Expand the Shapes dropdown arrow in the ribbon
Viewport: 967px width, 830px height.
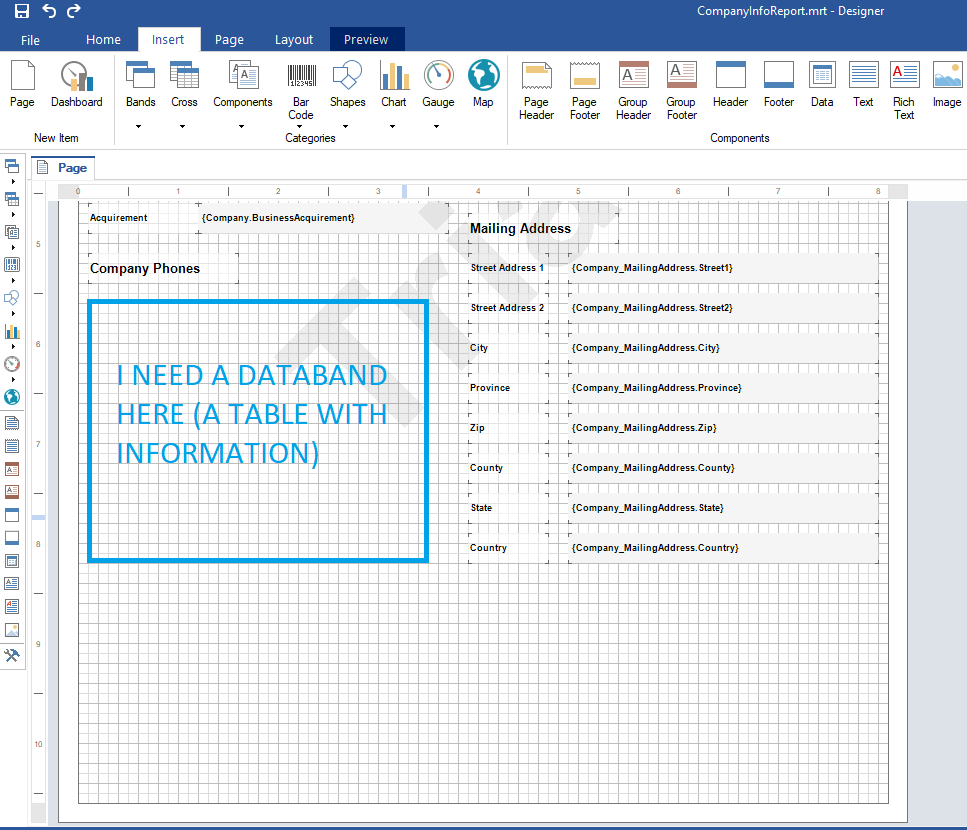pyautogui.click(x=346, y=126)
